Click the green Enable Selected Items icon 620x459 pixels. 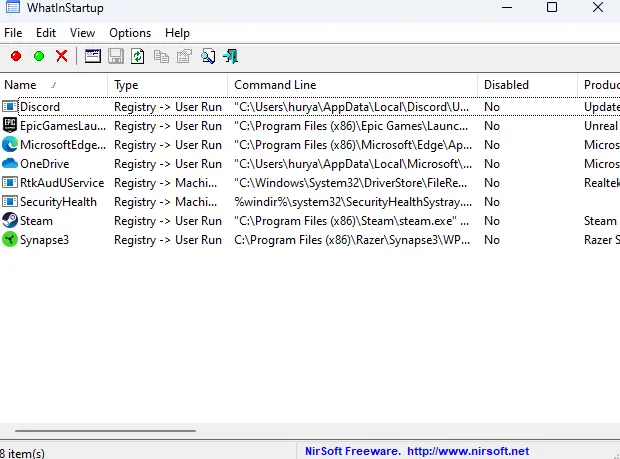(x=39, y=57)
